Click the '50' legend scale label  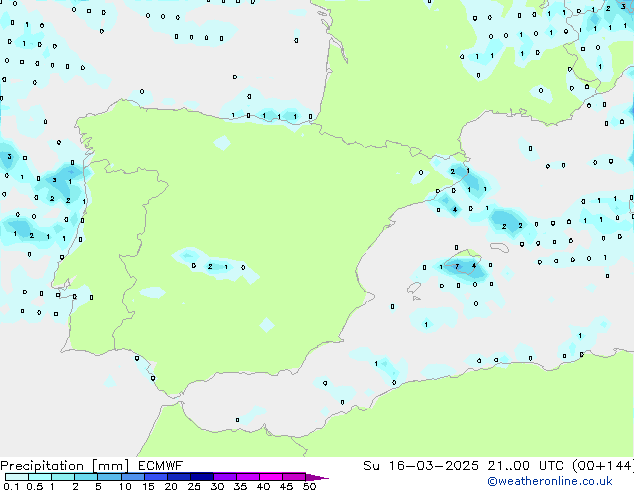pyautogui.click(x=309, y=486)
